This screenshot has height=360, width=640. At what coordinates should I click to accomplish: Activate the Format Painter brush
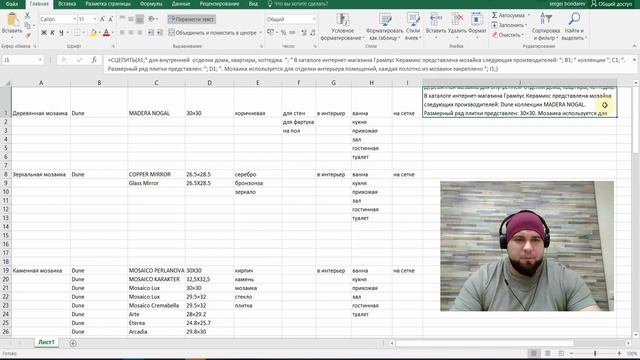pos(27,35)
